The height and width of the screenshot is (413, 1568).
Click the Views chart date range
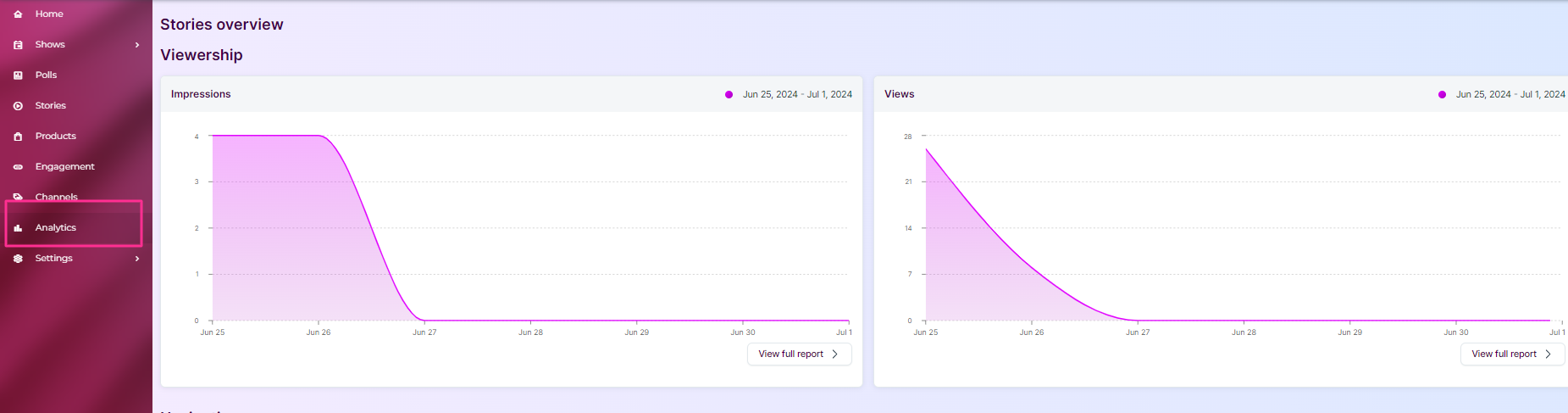tap(1510, 95)
